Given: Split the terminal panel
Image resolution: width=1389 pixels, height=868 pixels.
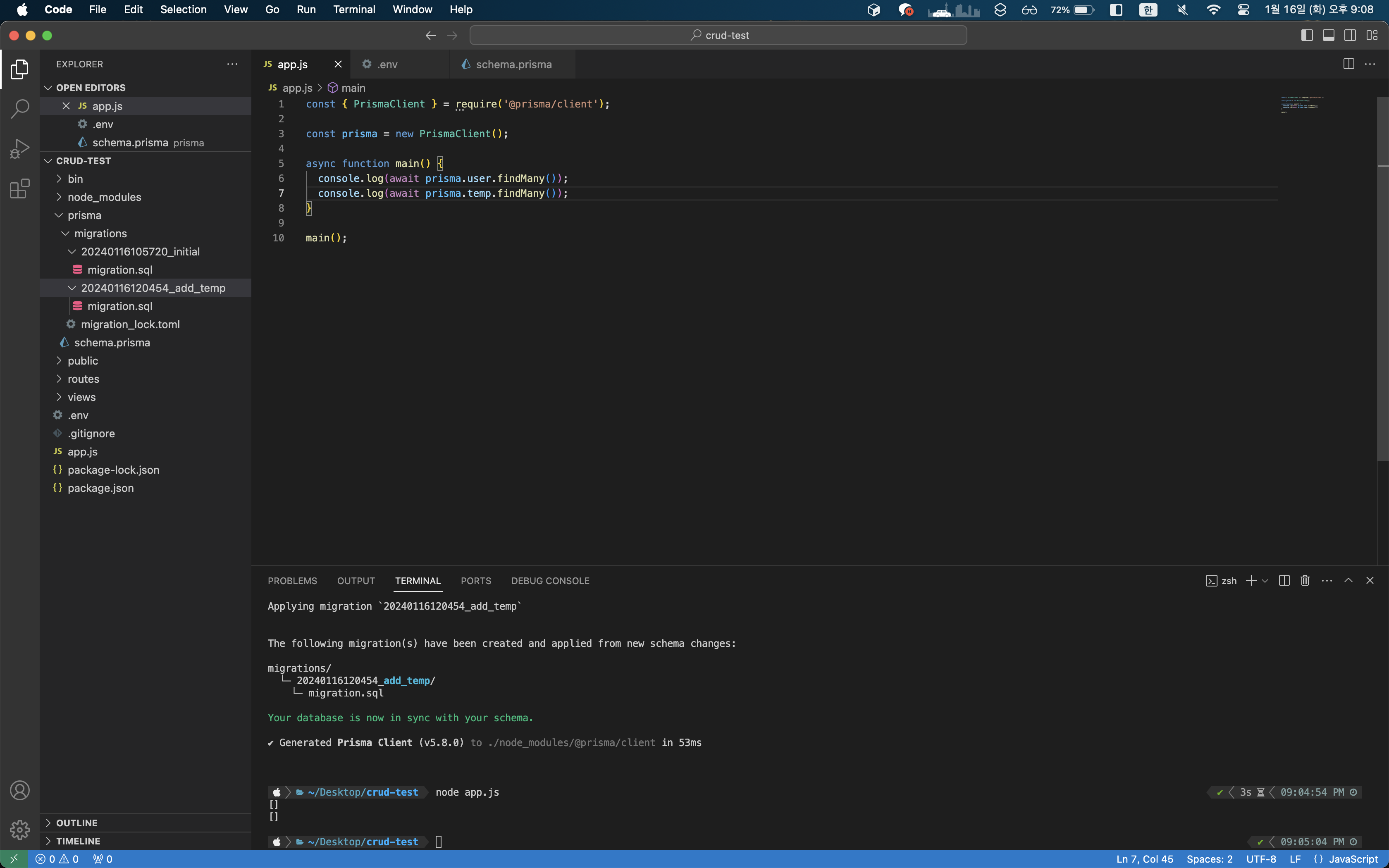Looking at the screenshot, I should coord(1284,580).
